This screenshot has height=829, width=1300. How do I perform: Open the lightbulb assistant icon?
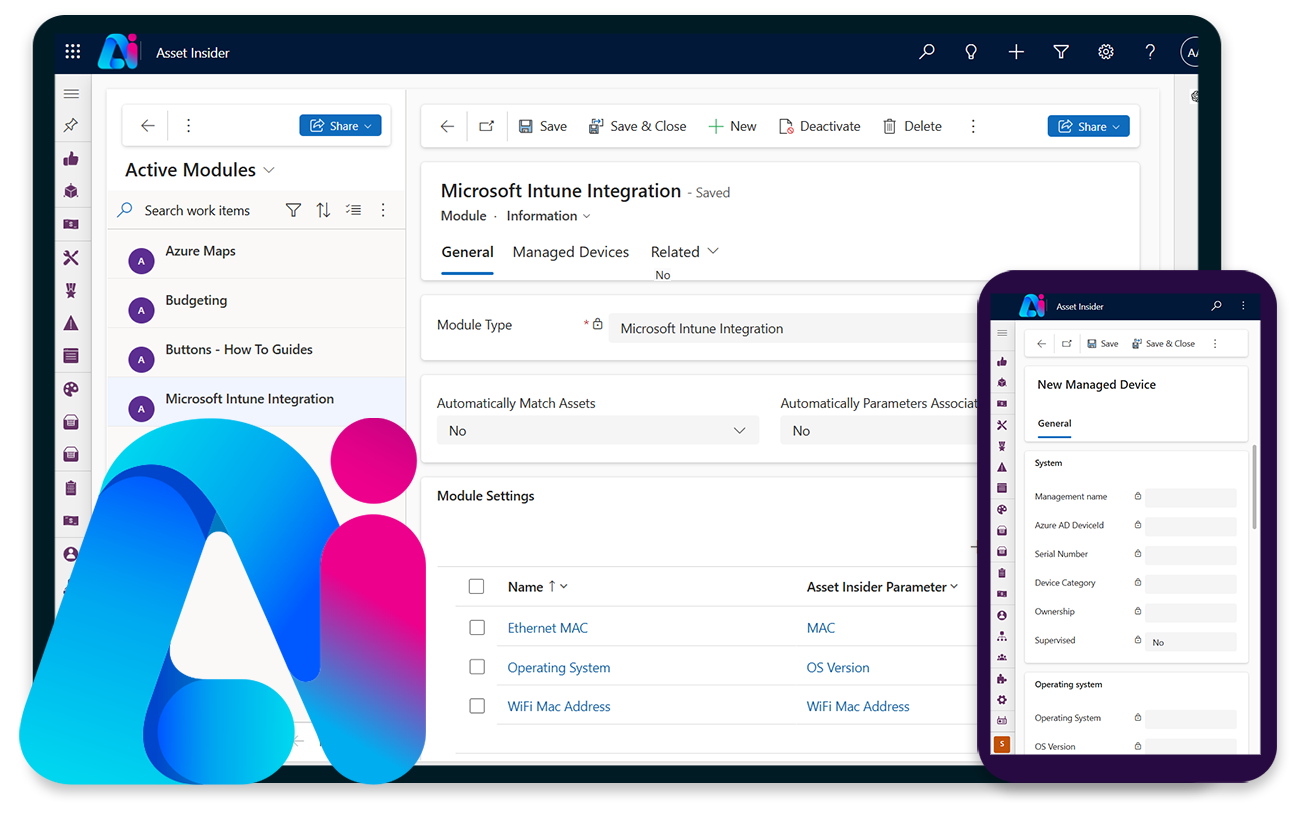tap(971, 52)
